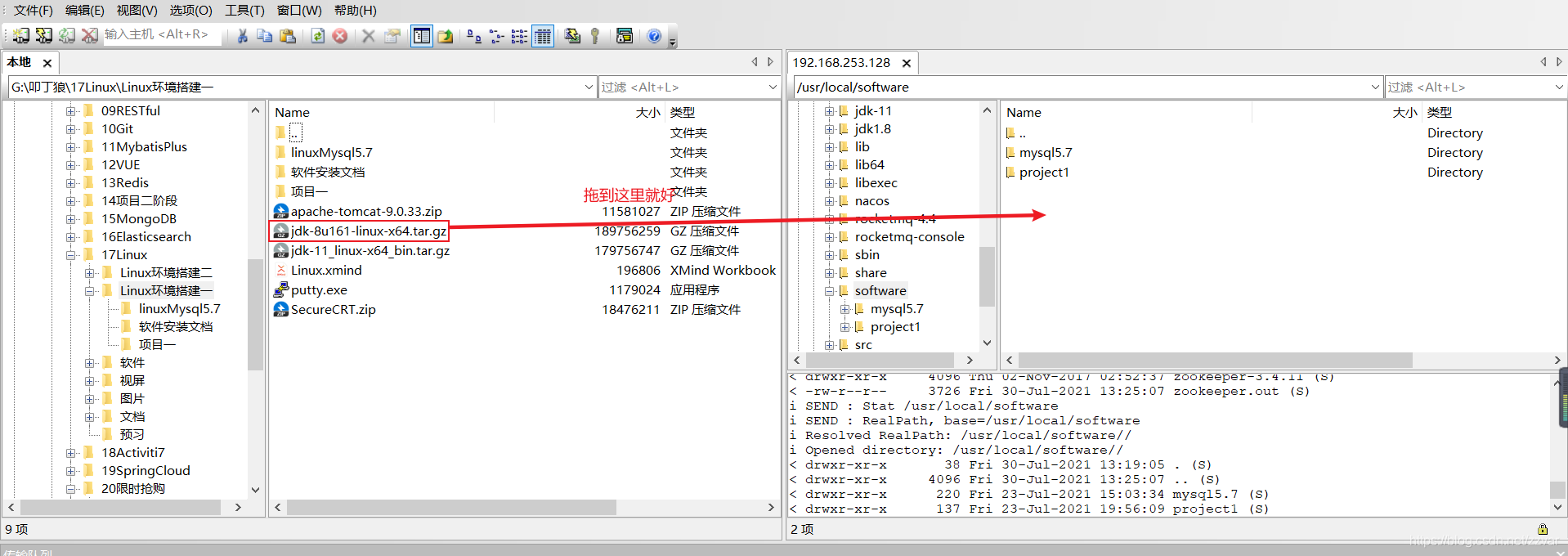
Task: Click the Delete X toolbar icon
Action: click(x=369, y=36)
